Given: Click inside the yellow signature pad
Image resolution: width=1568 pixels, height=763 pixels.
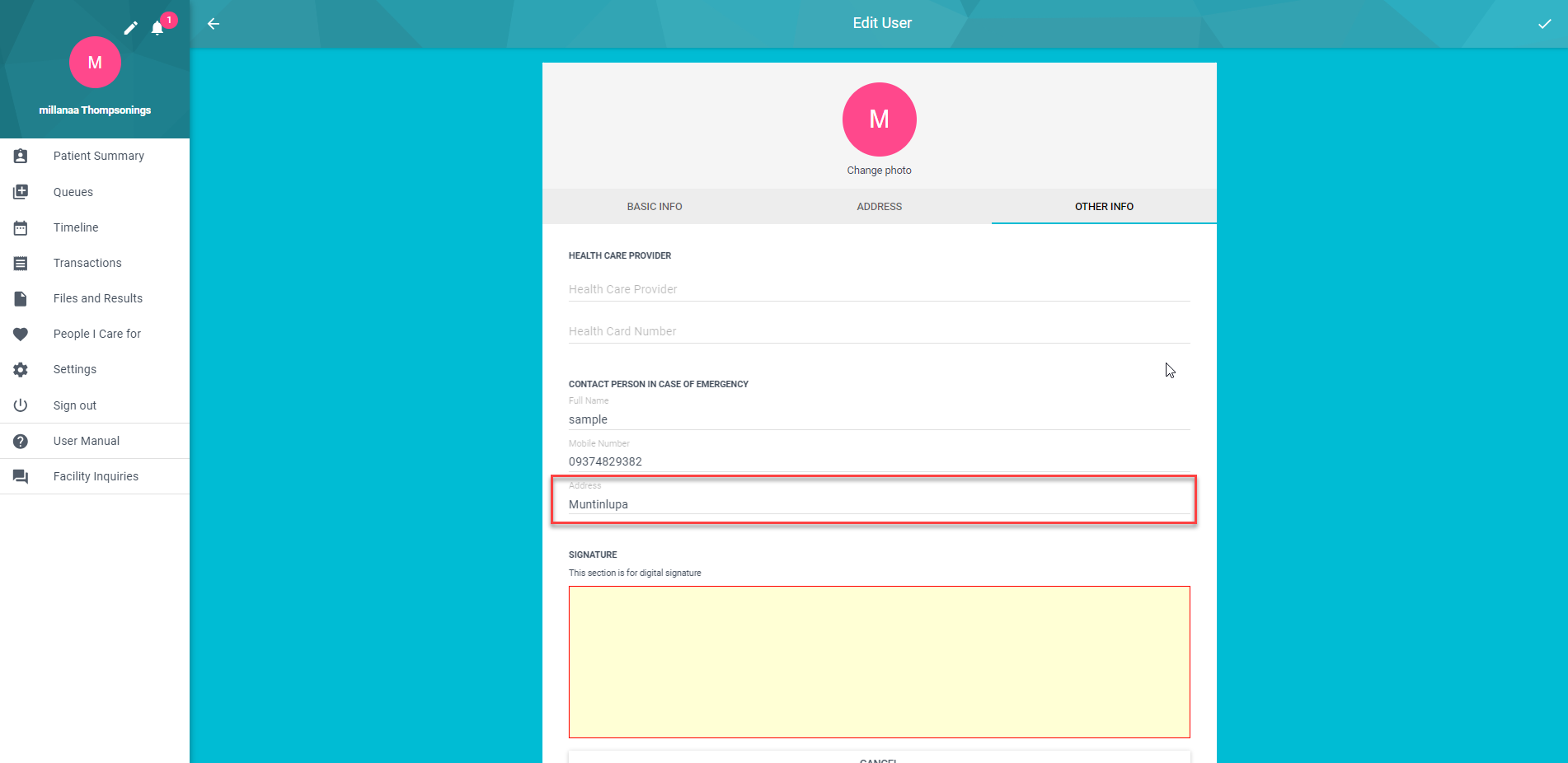Looking at the screenshot, I should pyautogui.click(x=879, y=662).
